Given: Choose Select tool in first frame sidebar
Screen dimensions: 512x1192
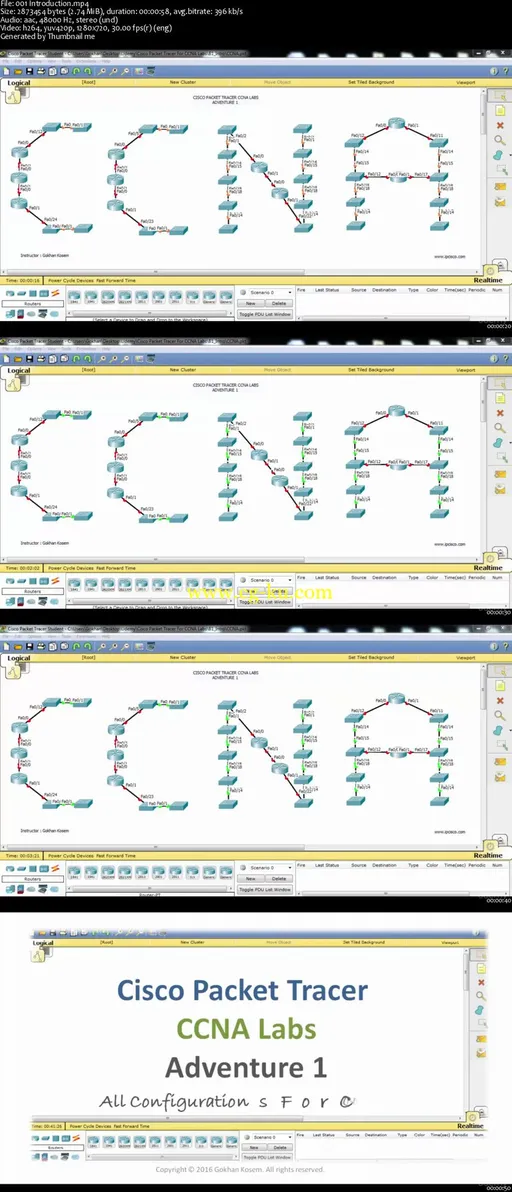Looking at the screenshot, I should click(x=500, y=97).
